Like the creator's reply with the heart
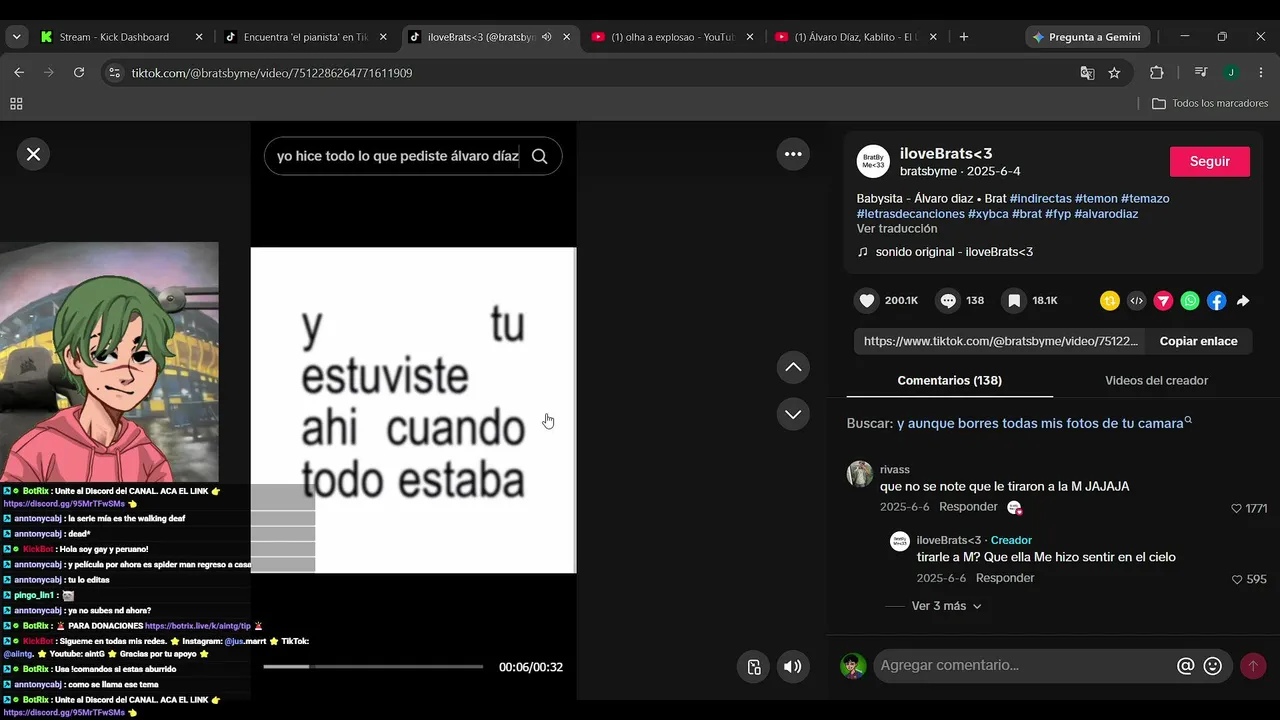 coord(1237,579)
